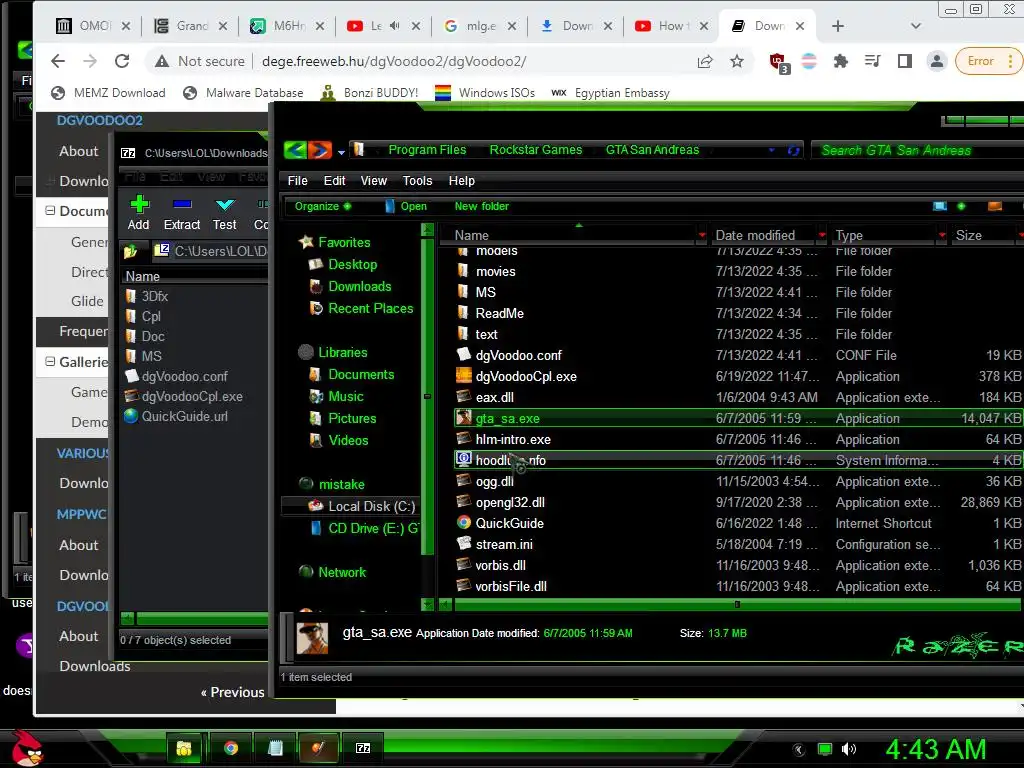Select QuickGuide.url in 7-Zip list
1024x768 pixels.
[x=184, y=417]
